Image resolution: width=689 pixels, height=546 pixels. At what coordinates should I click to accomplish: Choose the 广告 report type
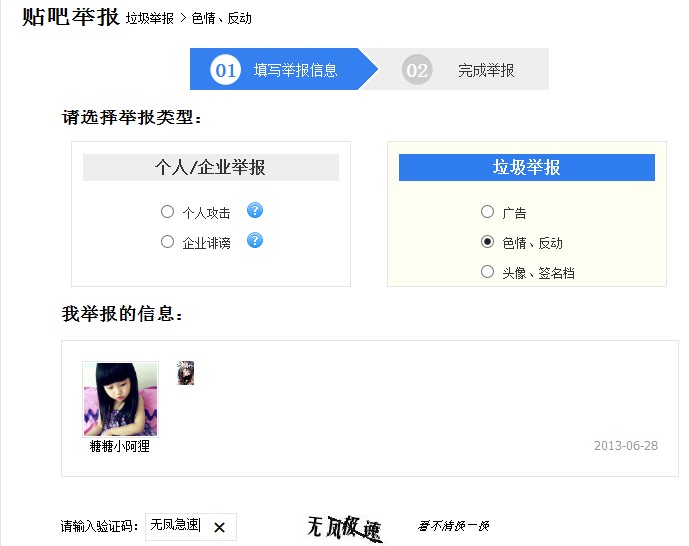[x=487, y=212]
